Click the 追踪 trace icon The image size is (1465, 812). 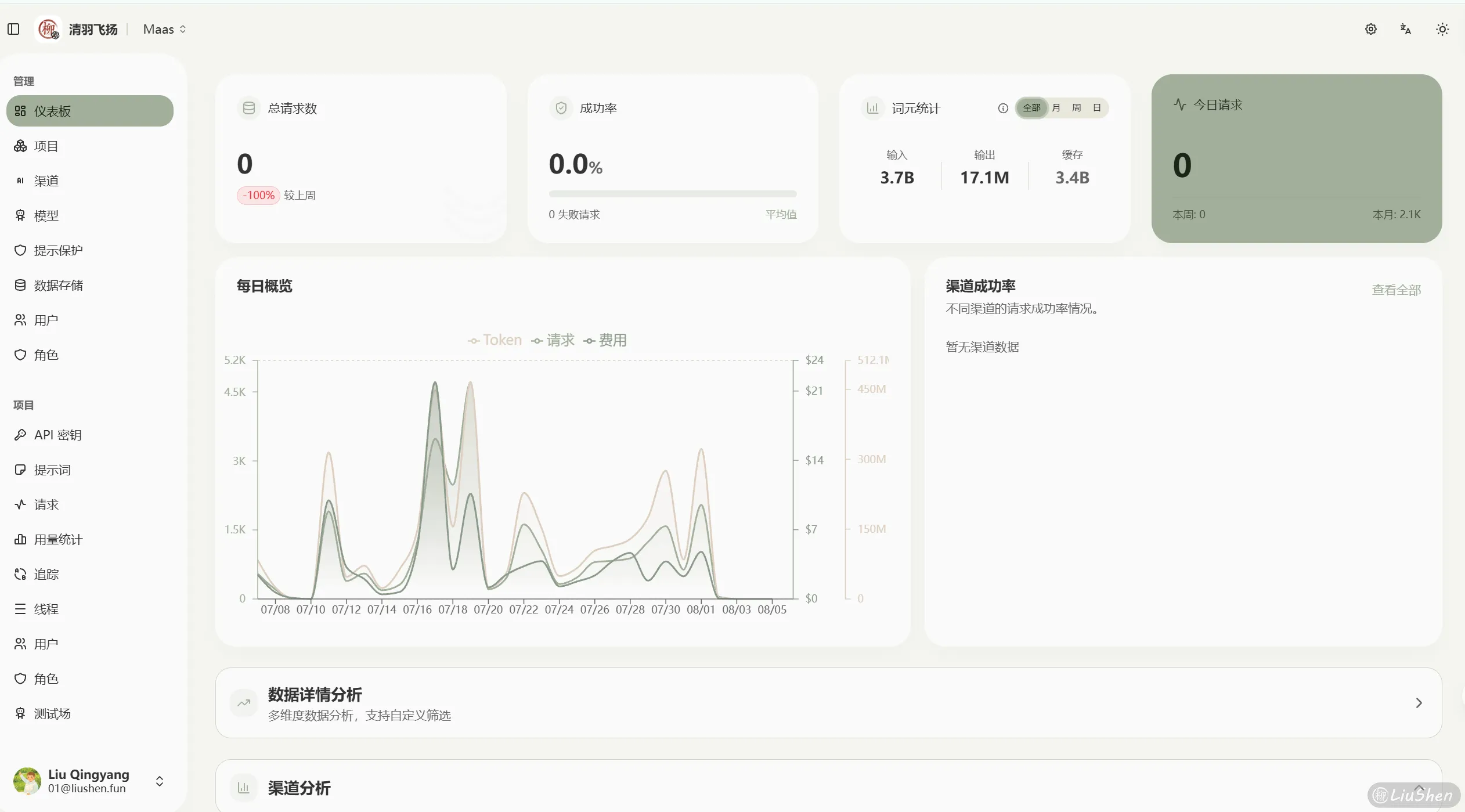pyautogui.click(x=20, y=574)
